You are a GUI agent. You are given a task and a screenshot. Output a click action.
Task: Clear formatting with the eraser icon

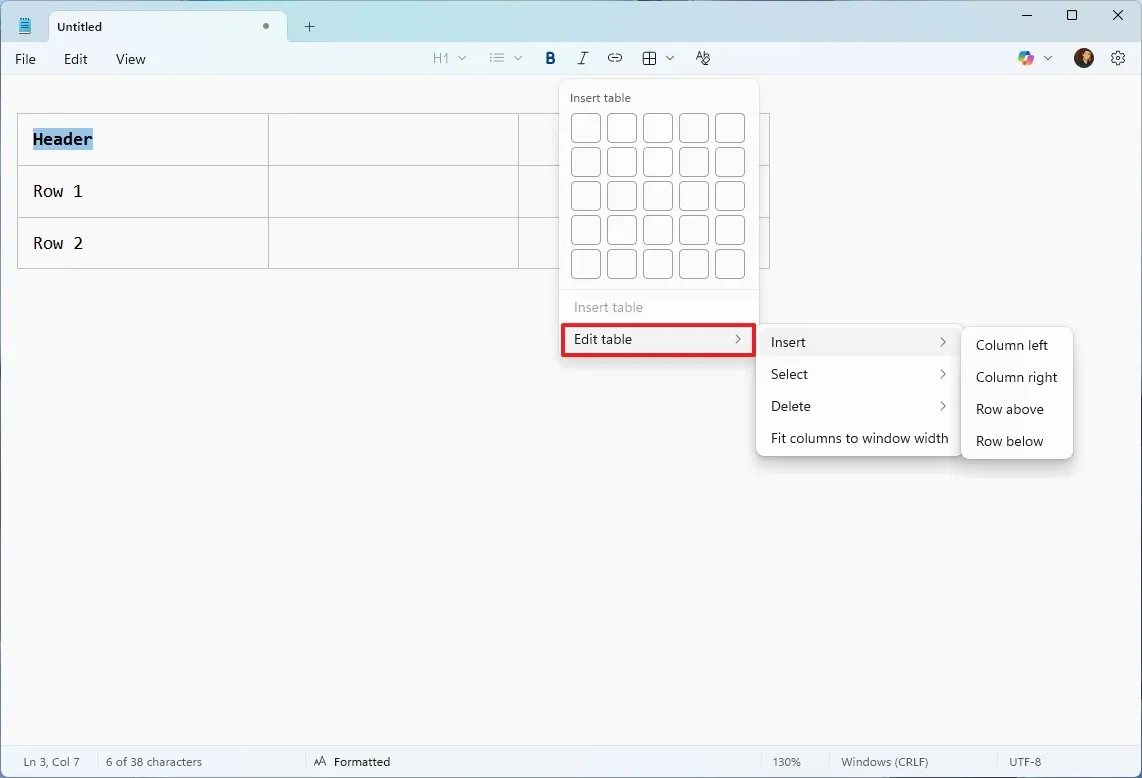[703, 58]
